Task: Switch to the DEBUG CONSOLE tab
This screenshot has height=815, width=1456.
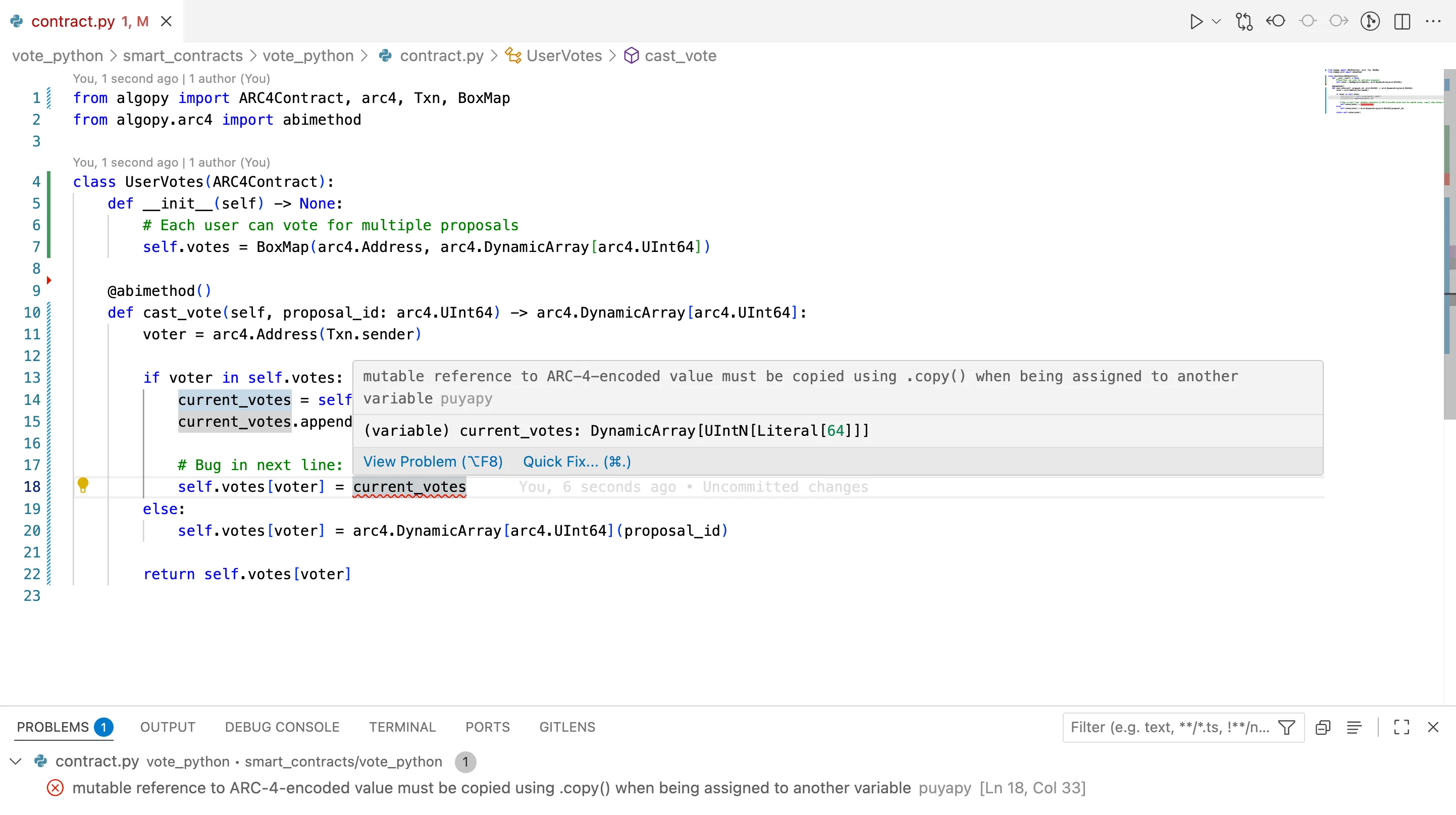Action: point(281,728)
